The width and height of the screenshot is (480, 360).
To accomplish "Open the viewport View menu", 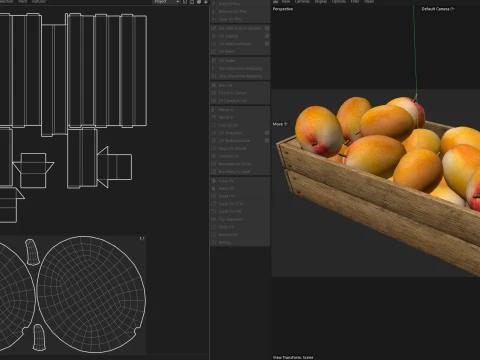I will 286,1.
